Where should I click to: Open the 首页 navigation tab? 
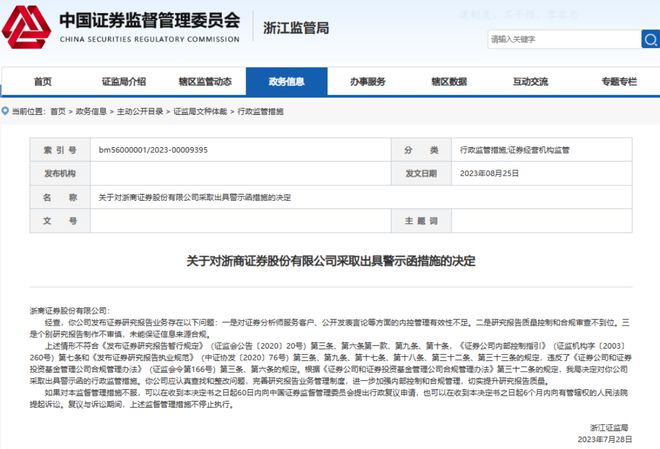coord(43,82)
